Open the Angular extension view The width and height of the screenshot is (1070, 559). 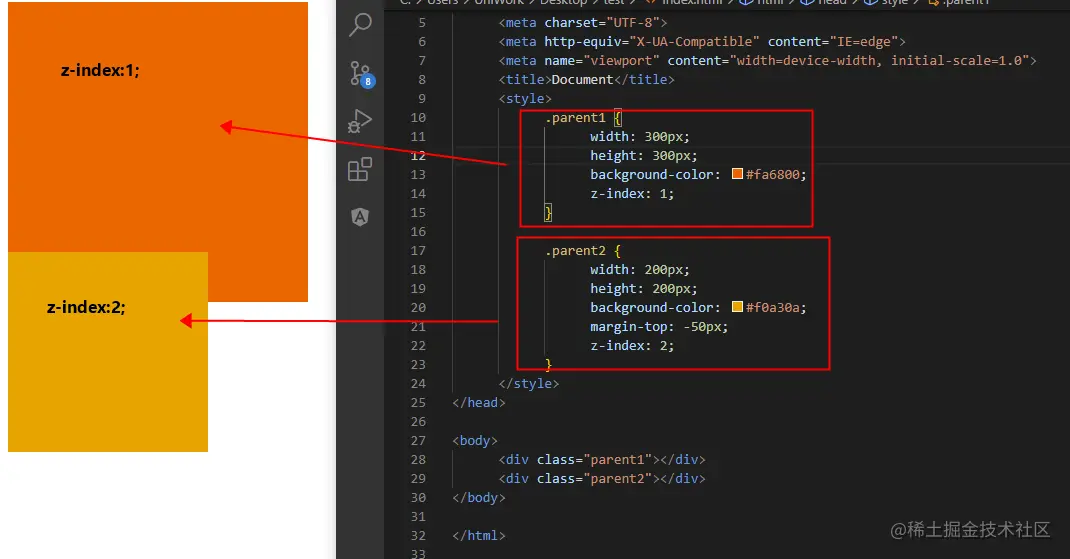point(360,217)
